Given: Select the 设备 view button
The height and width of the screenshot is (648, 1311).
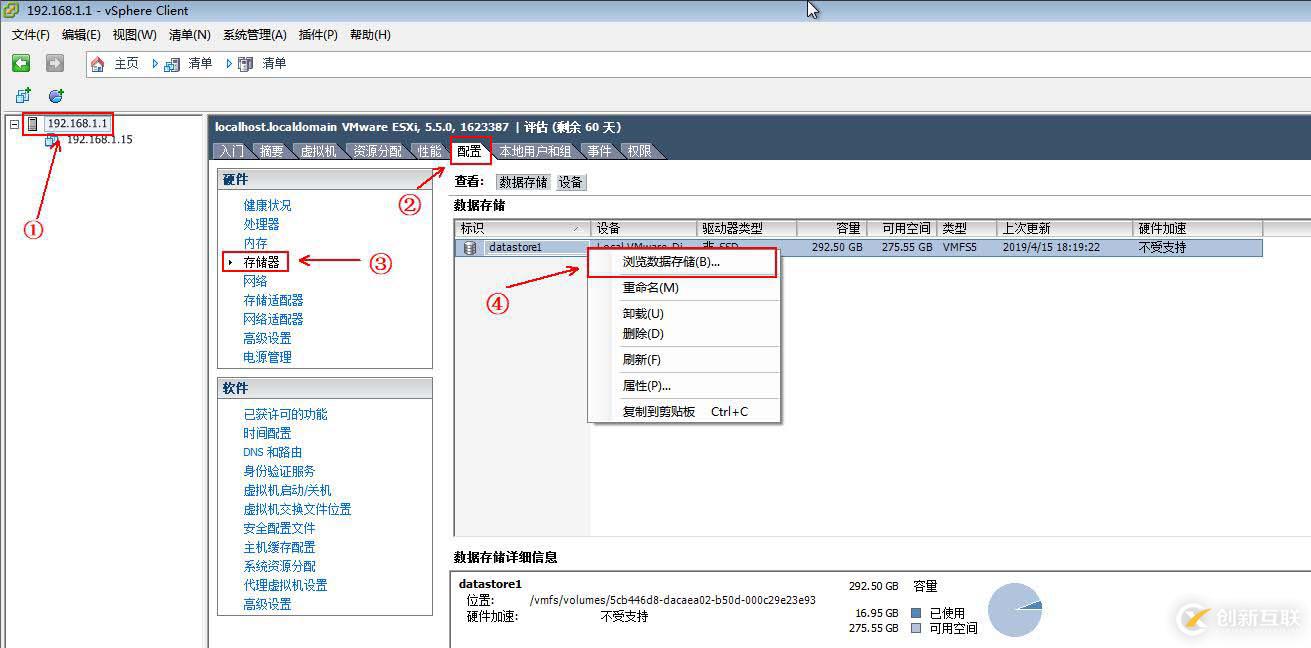Looking at the screenshot, I should pyautogui.click(x=571, y=182).
